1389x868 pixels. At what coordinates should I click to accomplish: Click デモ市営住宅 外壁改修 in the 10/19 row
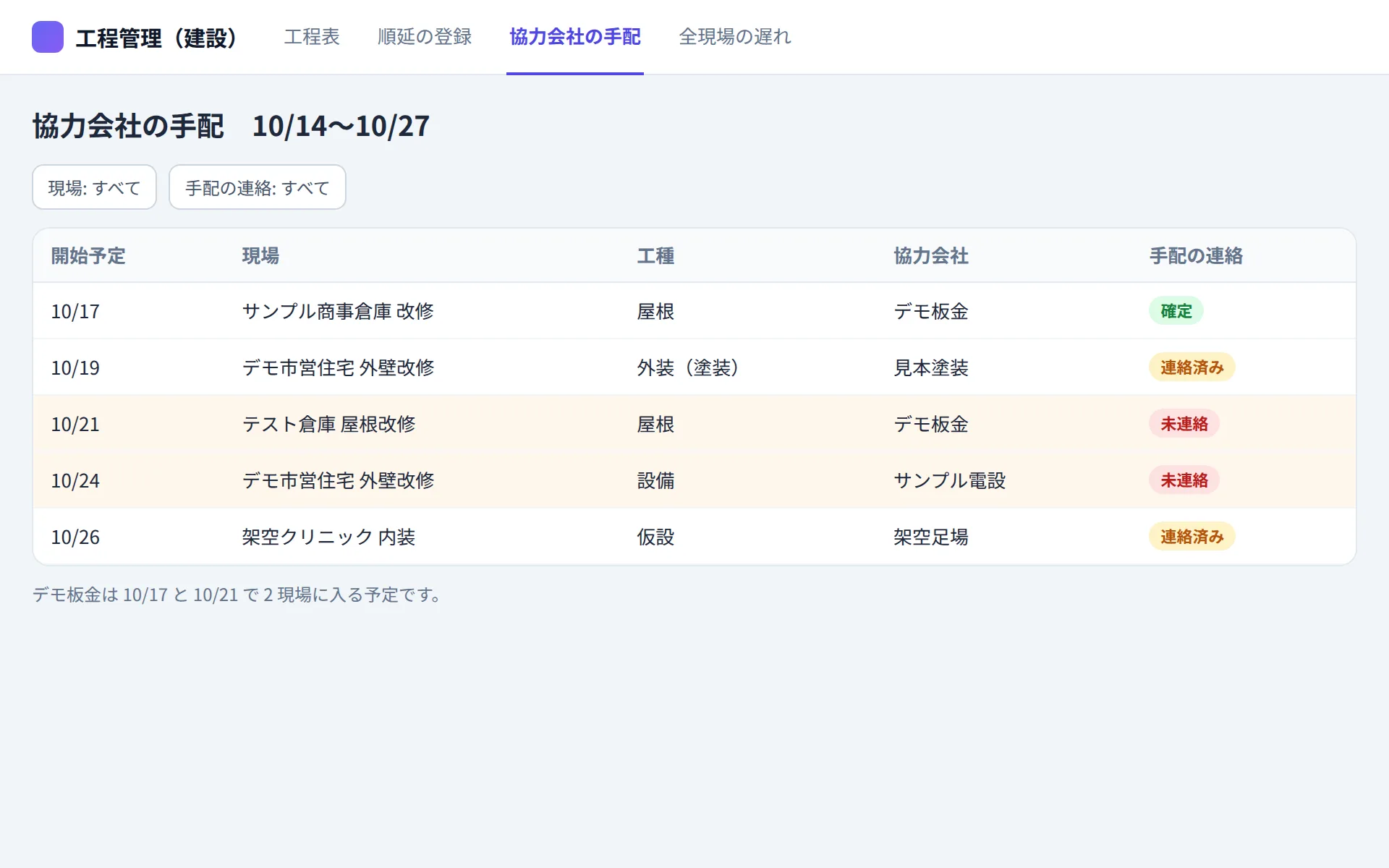[x=338, y=368]
